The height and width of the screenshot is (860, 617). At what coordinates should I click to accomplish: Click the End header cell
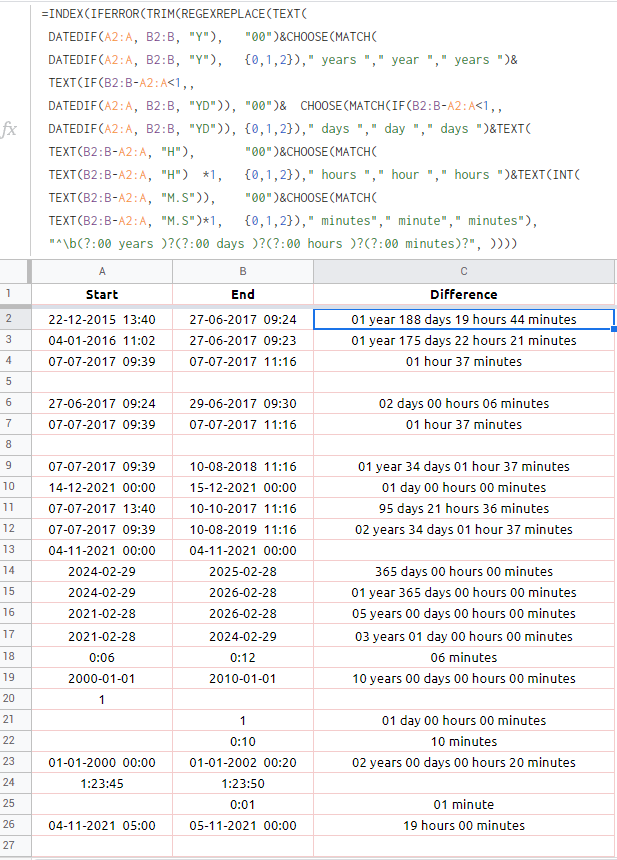(x=243, y=295)
